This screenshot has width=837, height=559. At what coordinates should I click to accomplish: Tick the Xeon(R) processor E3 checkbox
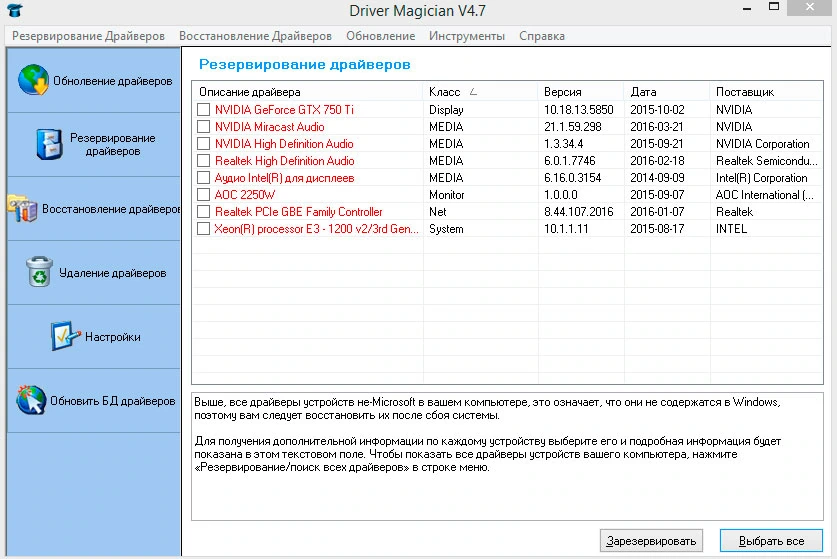(203, 229)
